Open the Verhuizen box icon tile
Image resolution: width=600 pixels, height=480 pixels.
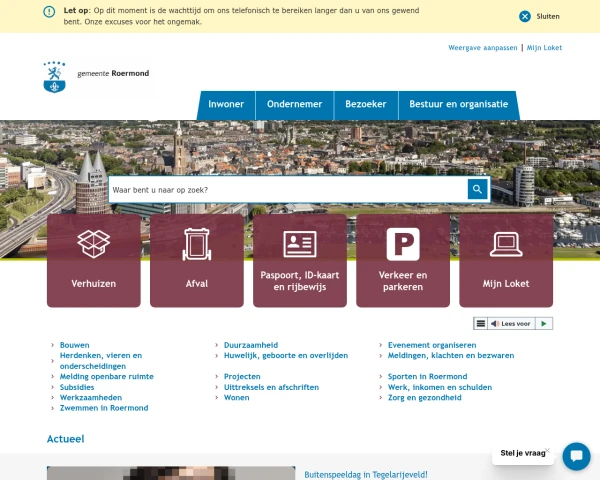pyautogui.click(x=94, y=260)
